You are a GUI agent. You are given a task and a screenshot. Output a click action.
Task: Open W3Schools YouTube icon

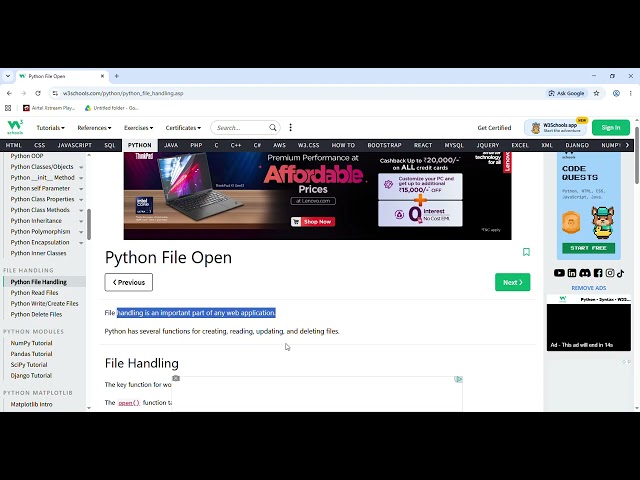[559, 273]
